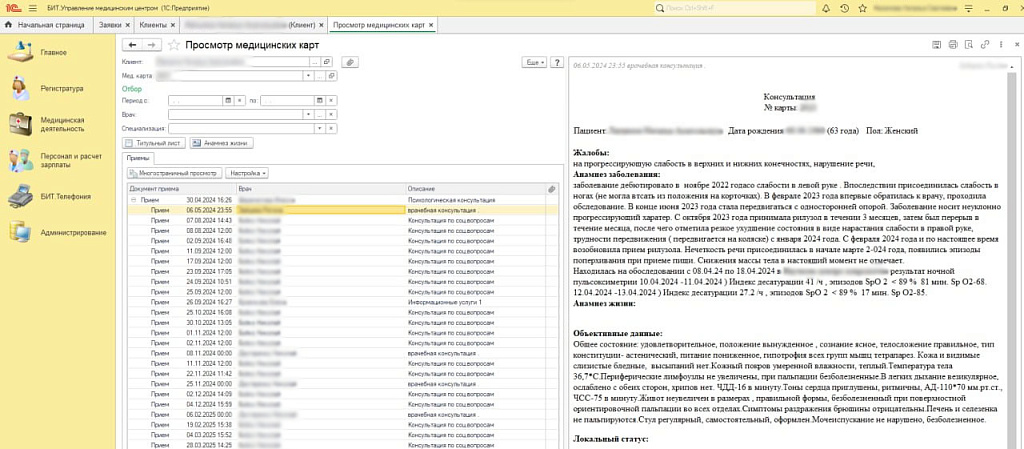This screenshot has width=1024, height=449.
Task: Go forward with the right arrow button
Action: (152, 44)
